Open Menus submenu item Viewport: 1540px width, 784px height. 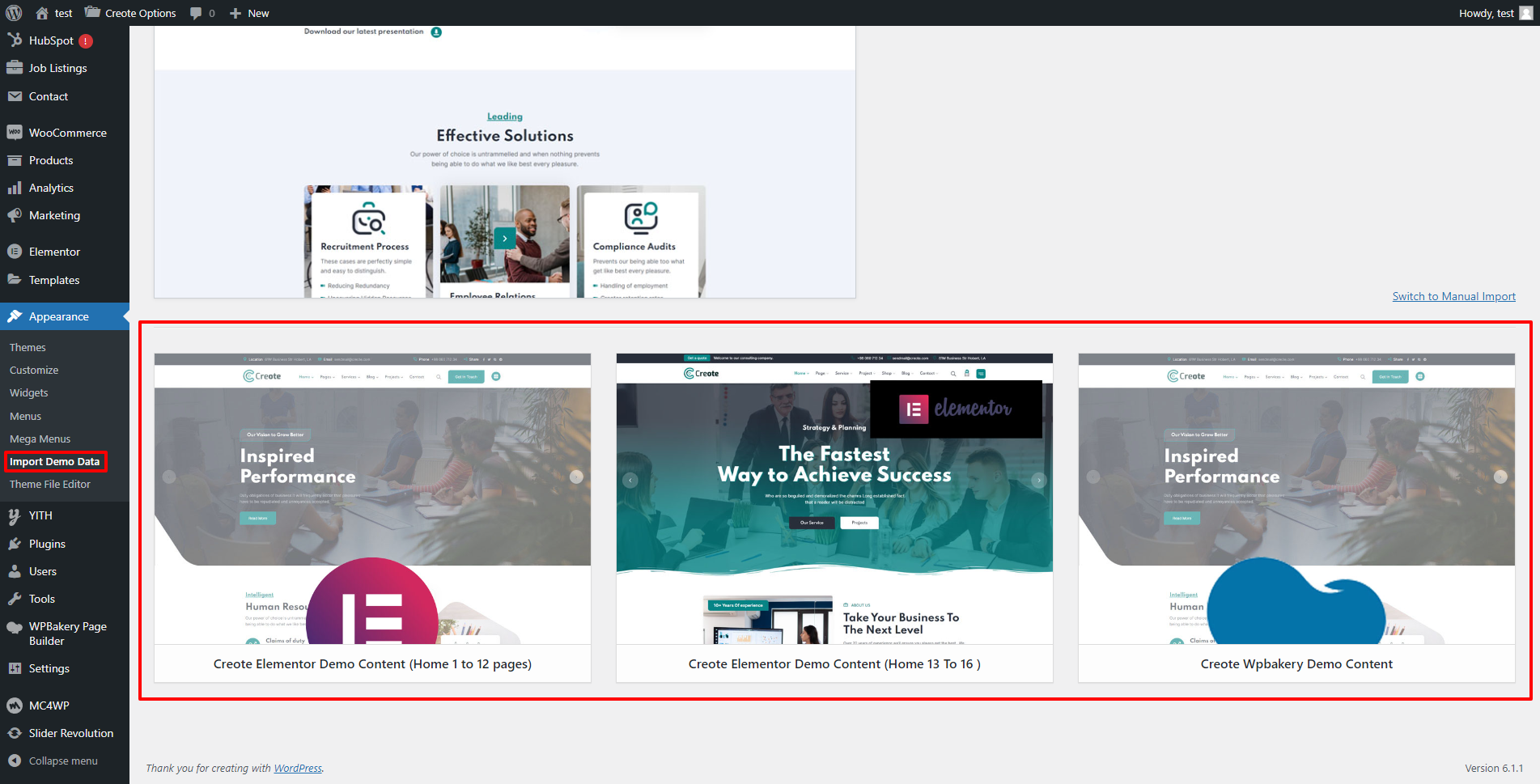pos(25,416)
